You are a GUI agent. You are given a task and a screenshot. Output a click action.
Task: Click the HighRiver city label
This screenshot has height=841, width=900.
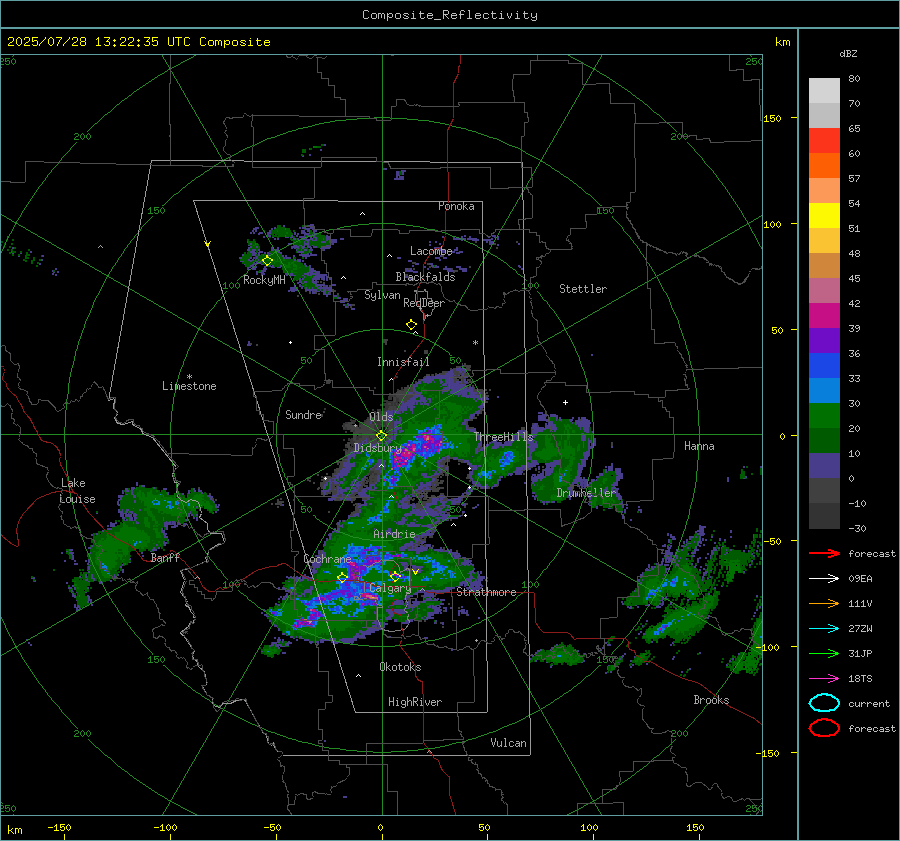click(415, 702)
